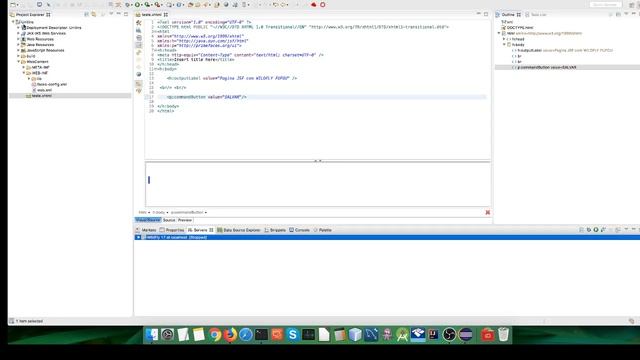Open Skype from the dock
This screenshot has height=360, width=640.
click(x=293, y=335)
